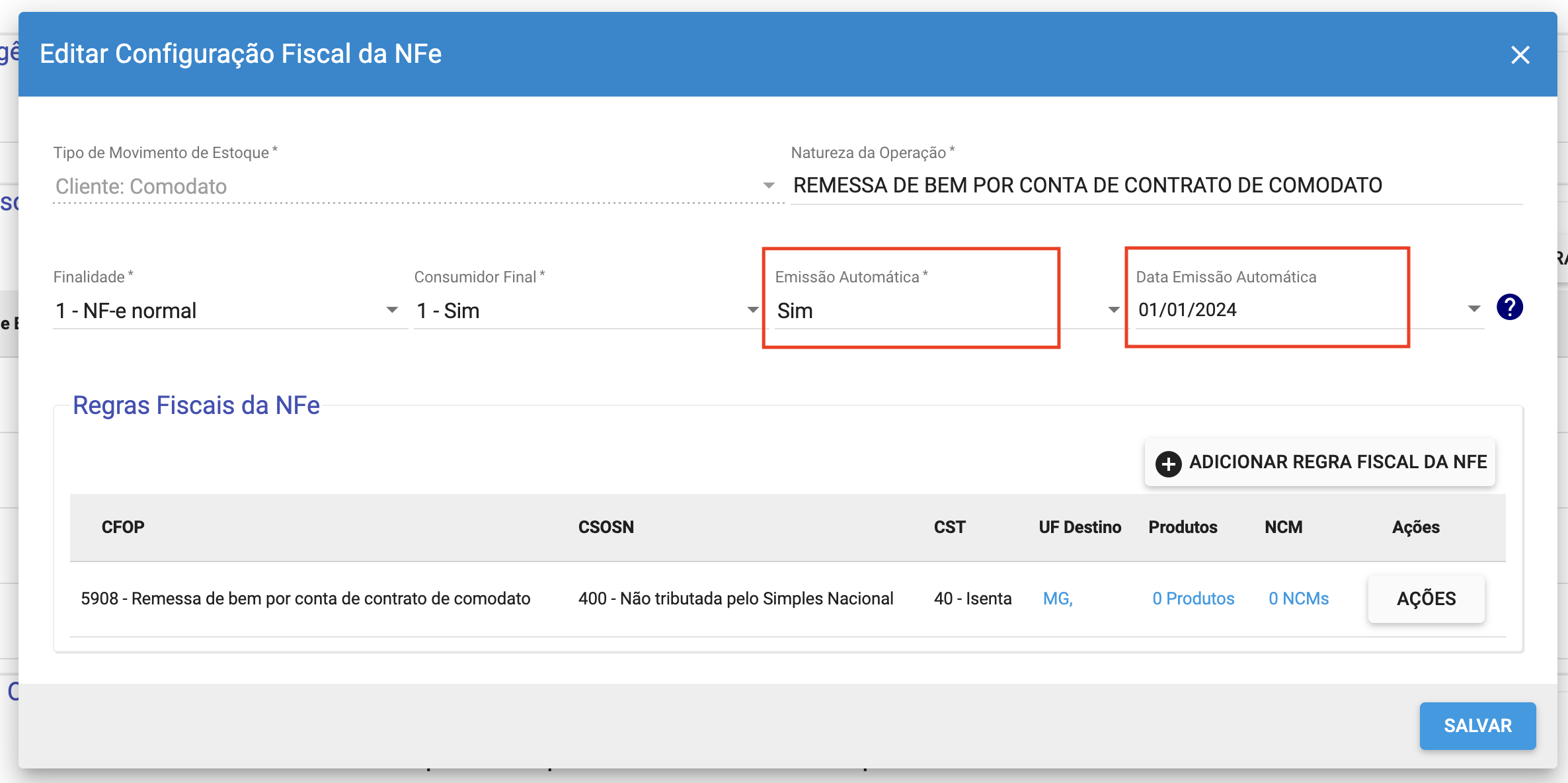
Task: Edit the Natureza da Operação field
Action: (x=1156, y=186)
